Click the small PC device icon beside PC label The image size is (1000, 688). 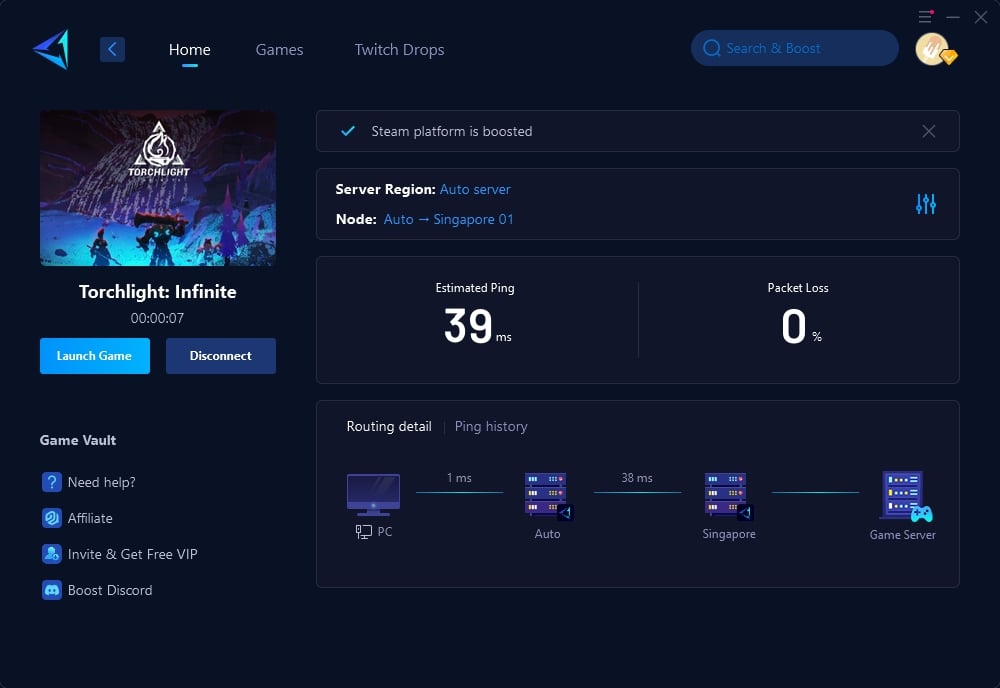click(x=364, y=532)
